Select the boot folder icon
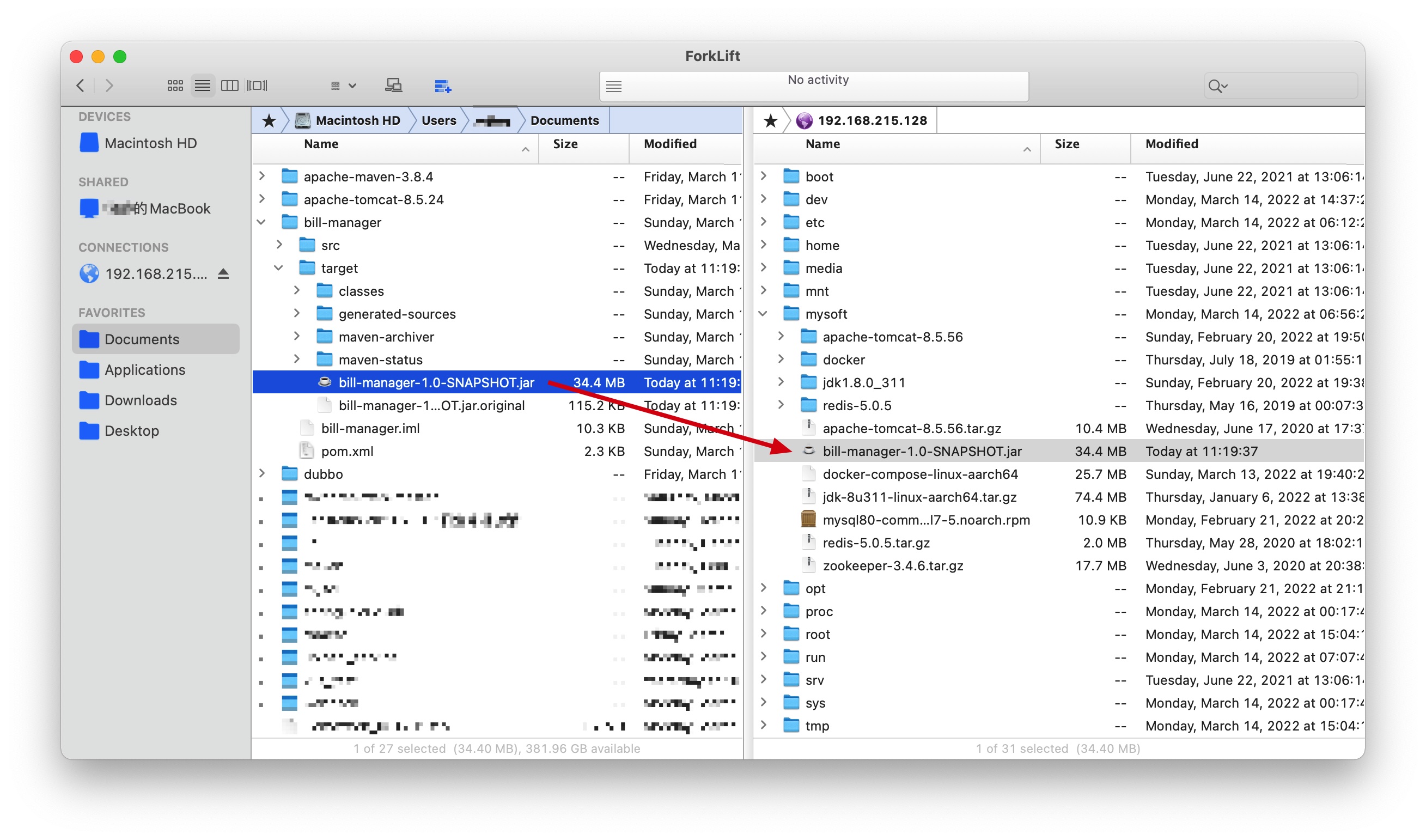This screenshot has width=1426, height=840. click(x=791, y=176)
